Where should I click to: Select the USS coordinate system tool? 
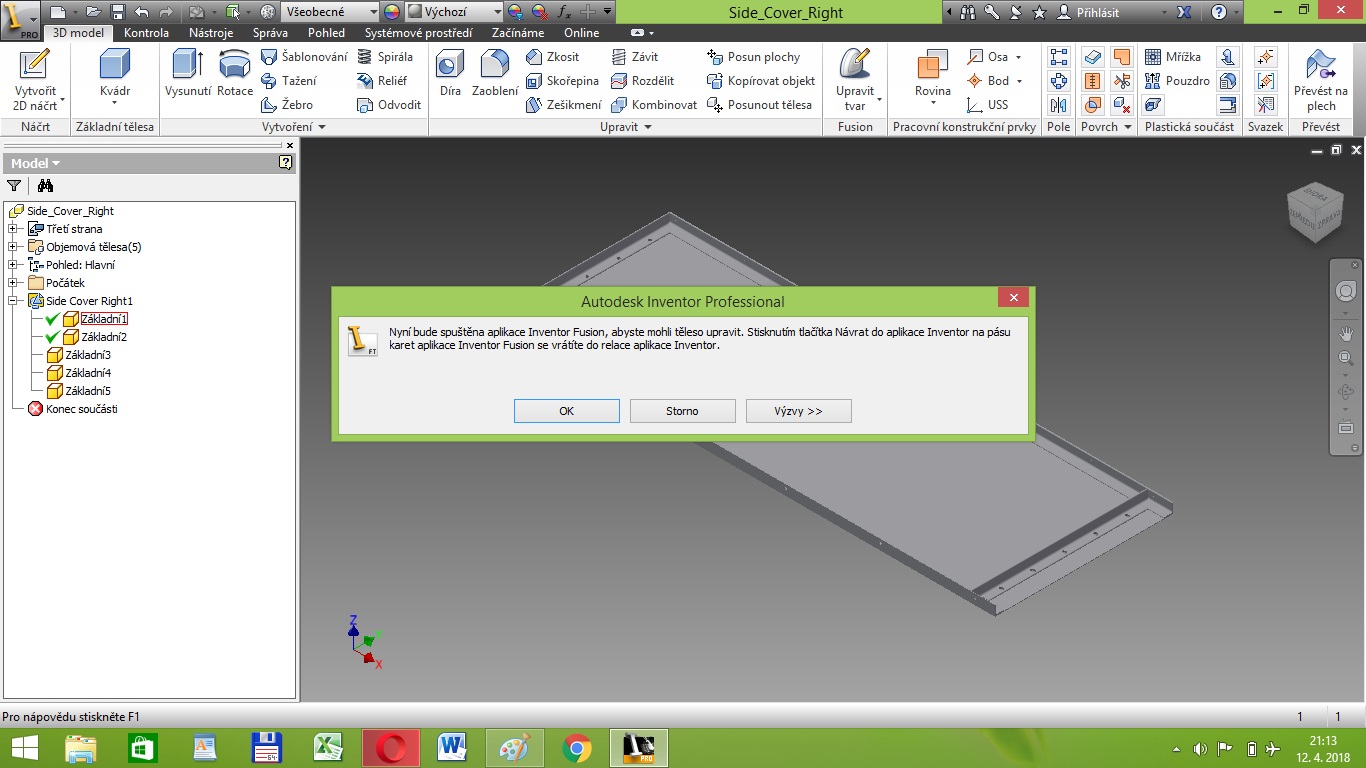click(988, 105)
